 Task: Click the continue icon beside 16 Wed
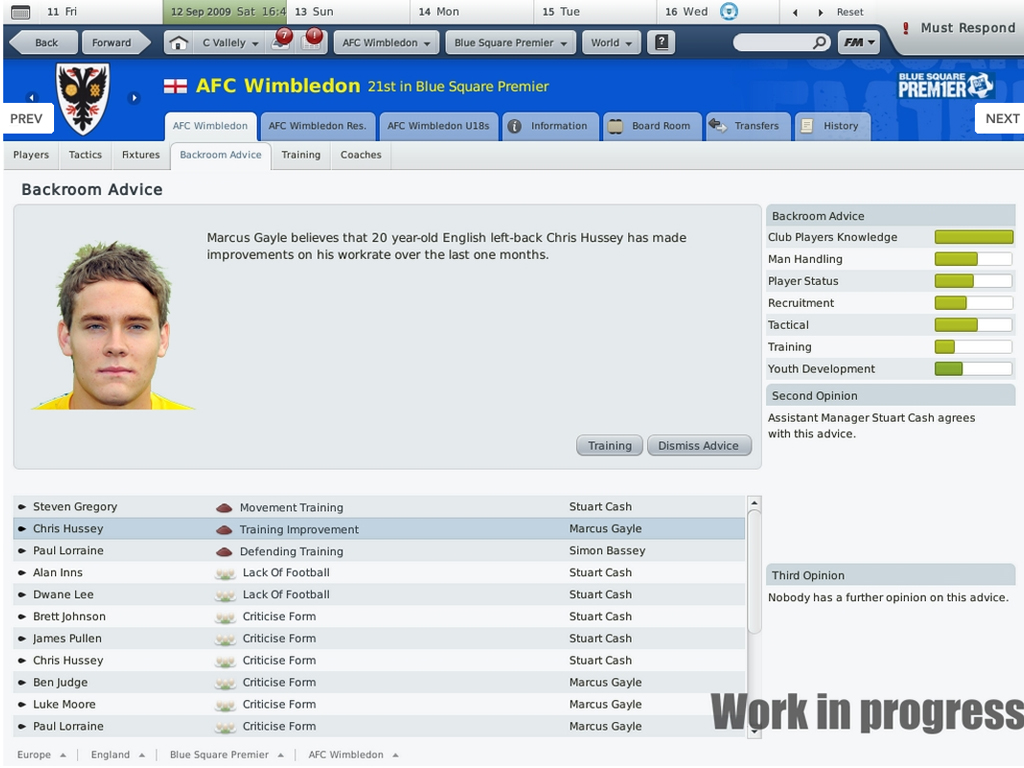tap(729, 12)
